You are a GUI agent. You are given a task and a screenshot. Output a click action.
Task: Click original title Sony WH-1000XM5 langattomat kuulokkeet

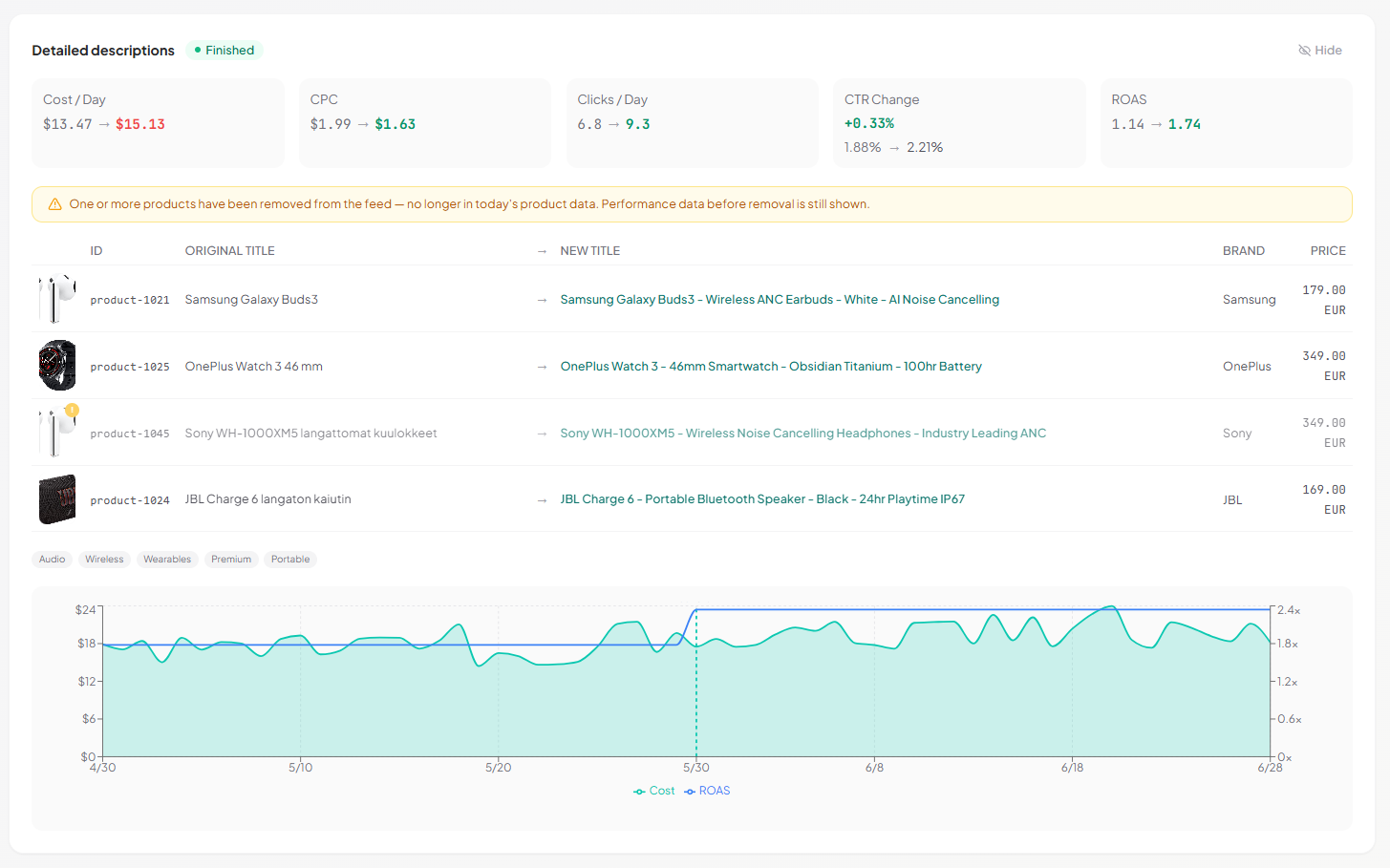(x=311, y=434)
